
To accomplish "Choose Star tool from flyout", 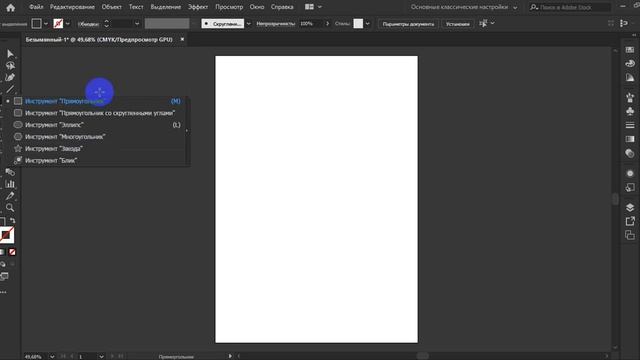I will 98,149.
